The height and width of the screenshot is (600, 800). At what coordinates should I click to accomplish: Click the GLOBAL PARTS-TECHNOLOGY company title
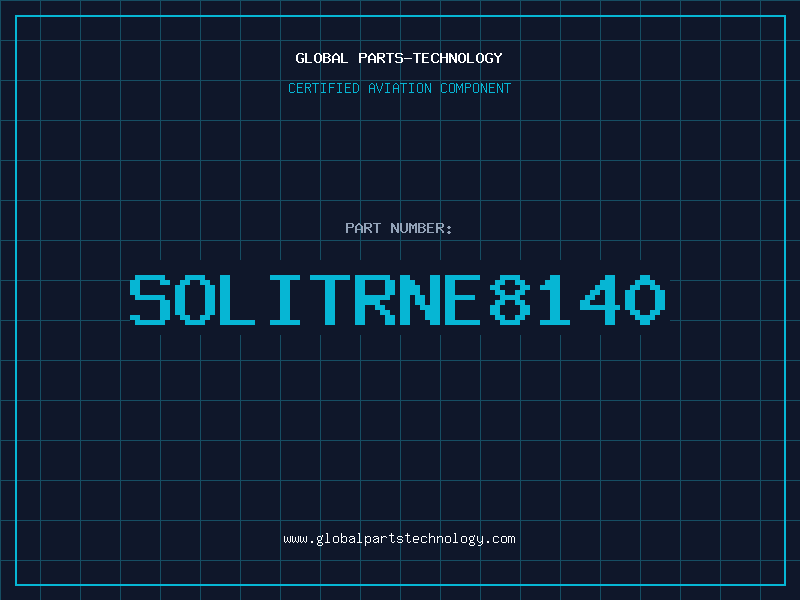[399, 58]
